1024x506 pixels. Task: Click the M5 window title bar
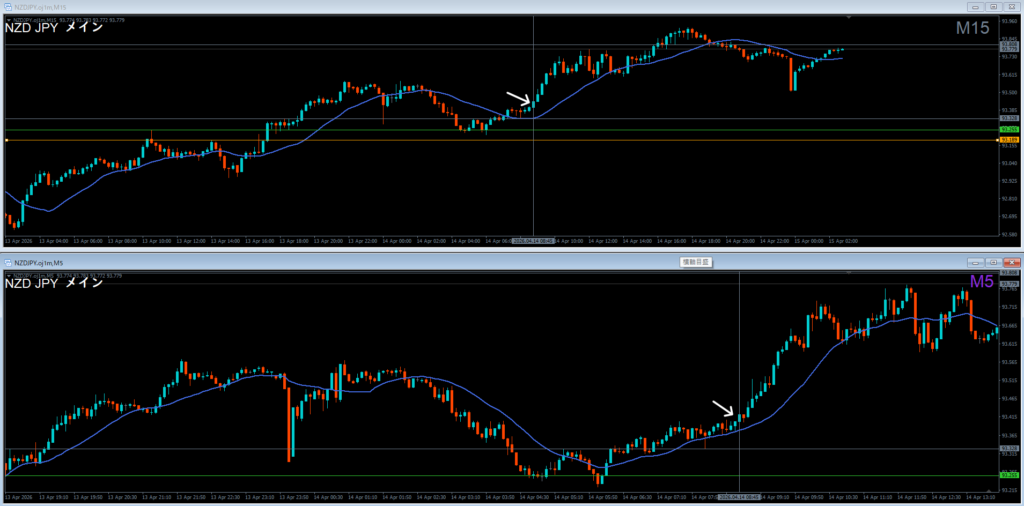pyautogui.click(x=400, y=261)
